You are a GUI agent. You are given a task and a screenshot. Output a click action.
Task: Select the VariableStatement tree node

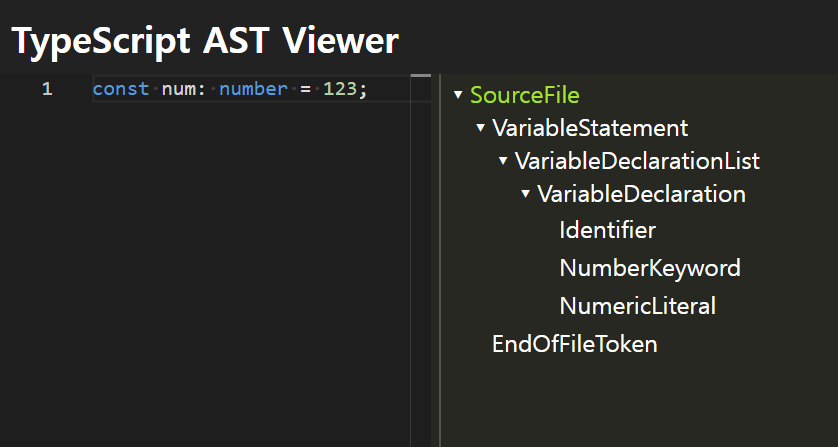(x=590, y=128)
